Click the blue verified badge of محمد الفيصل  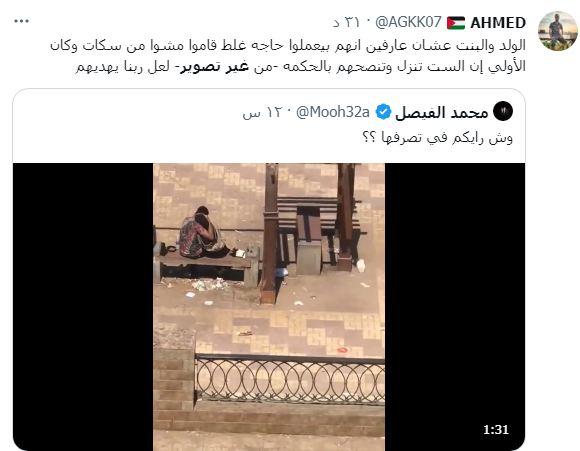383,112
